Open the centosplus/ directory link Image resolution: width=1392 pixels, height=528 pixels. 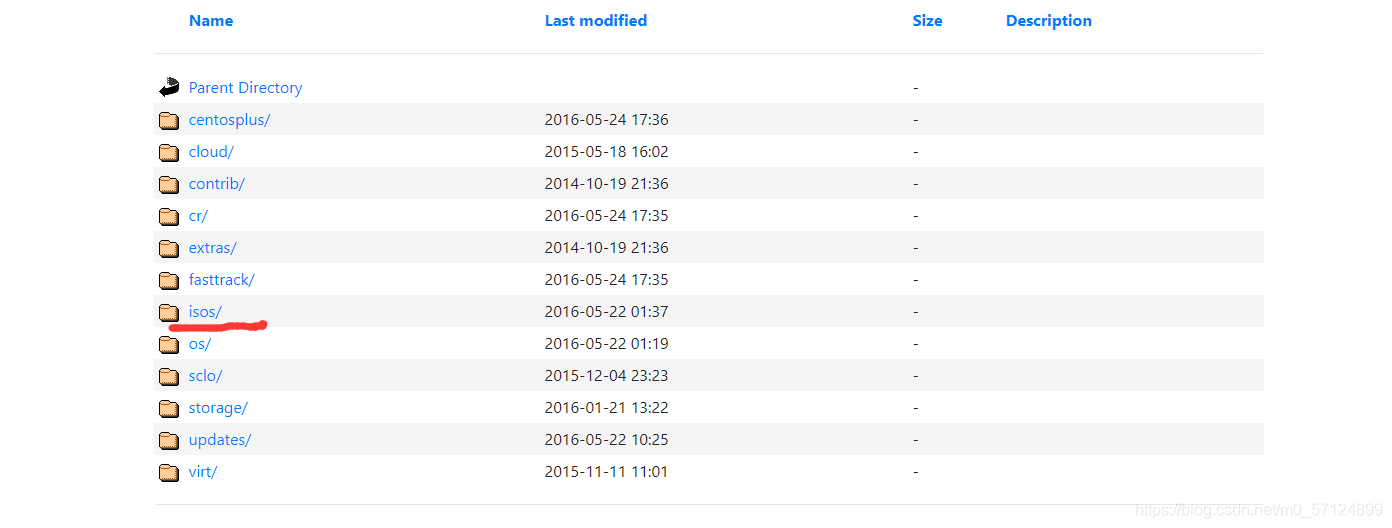coord(230,120)
